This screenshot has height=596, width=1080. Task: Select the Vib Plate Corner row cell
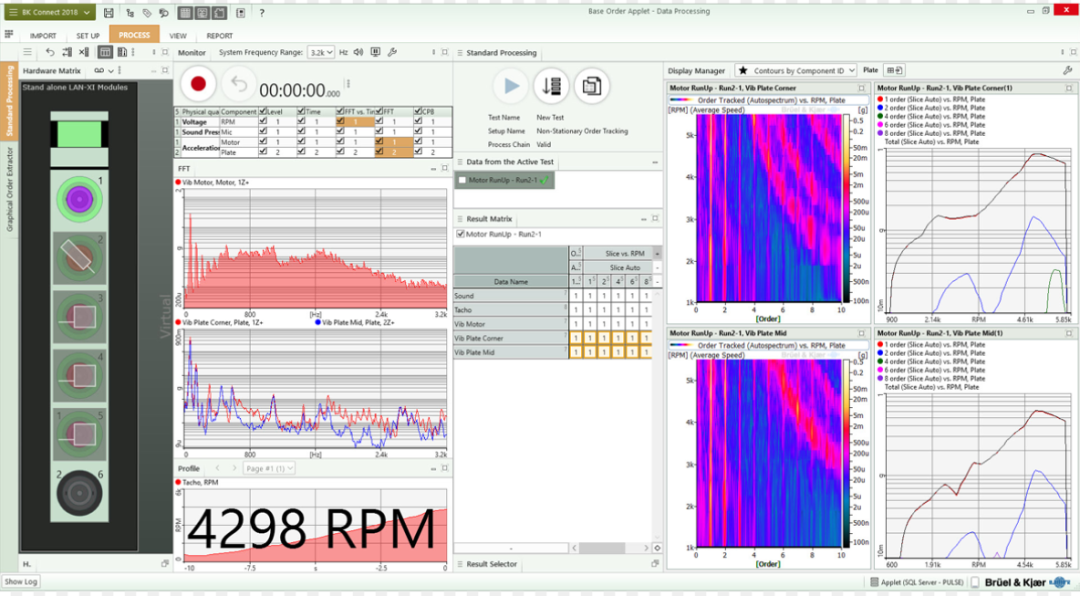point(510,338)
